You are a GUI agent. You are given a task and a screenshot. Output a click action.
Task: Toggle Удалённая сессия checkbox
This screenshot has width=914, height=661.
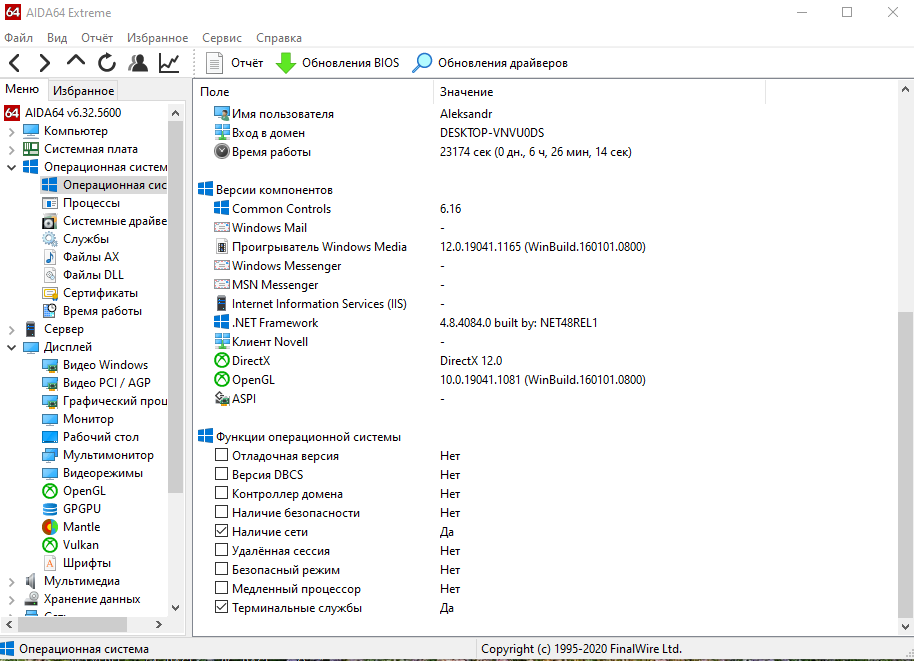tap(222, 550)
